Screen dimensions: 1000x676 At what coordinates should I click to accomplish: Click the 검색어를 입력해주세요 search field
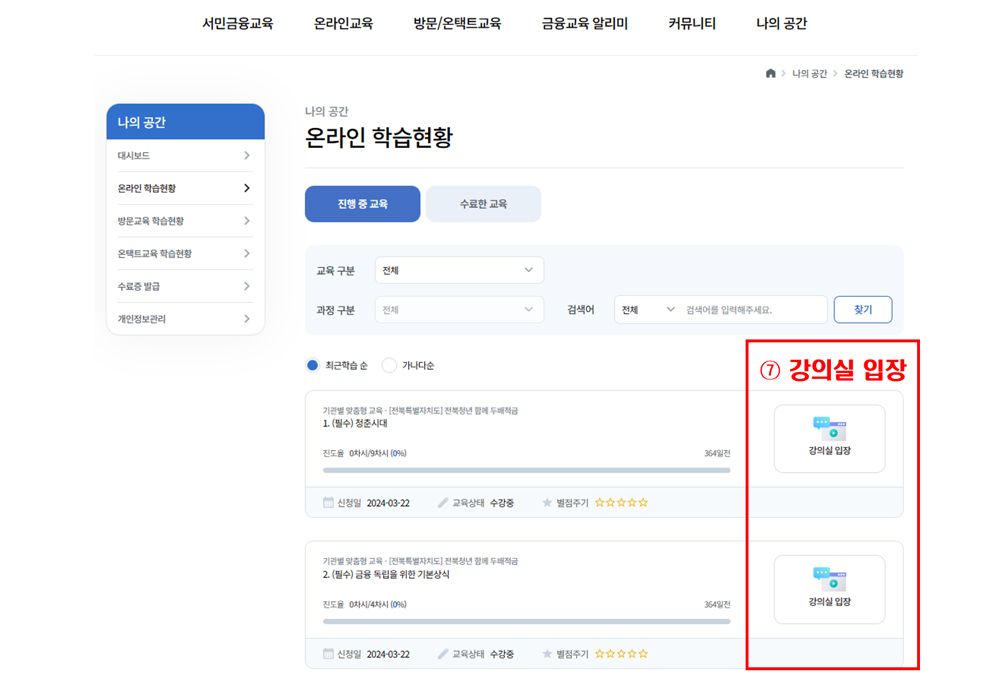753,310
